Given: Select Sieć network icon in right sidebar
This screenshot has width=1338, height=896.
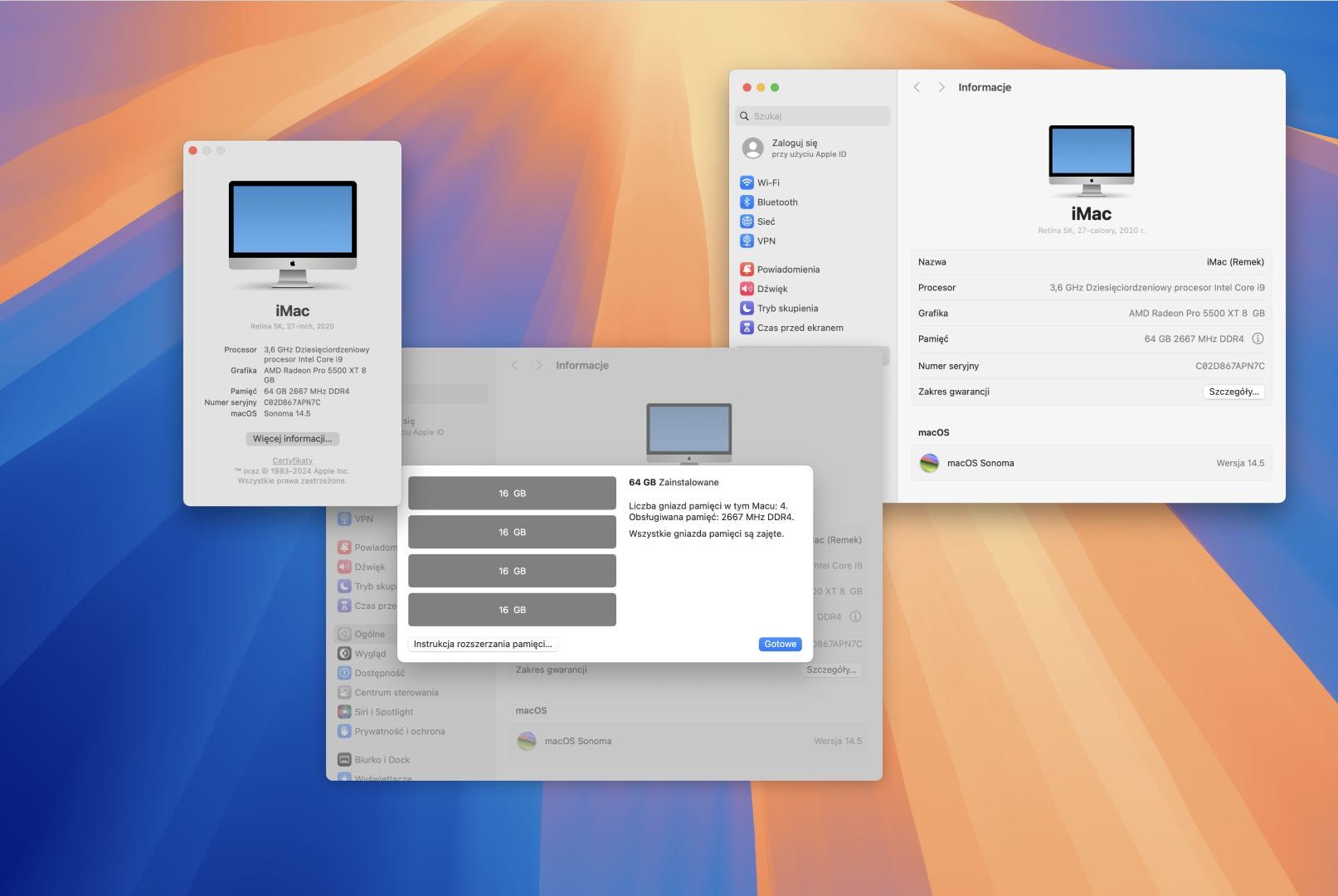Looking at the screenshot, I should point(747,222).
